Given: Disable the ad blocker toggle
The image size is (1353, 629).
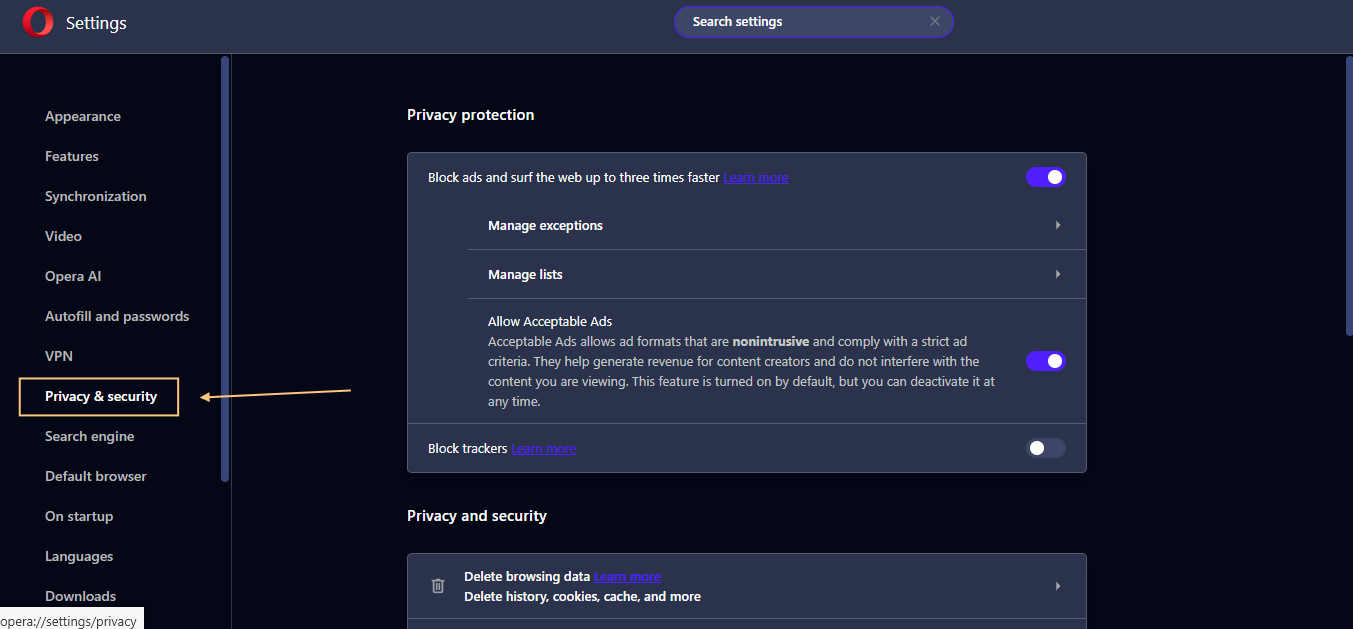Looking at the screenshot, I should click(x=1045, y=176).
